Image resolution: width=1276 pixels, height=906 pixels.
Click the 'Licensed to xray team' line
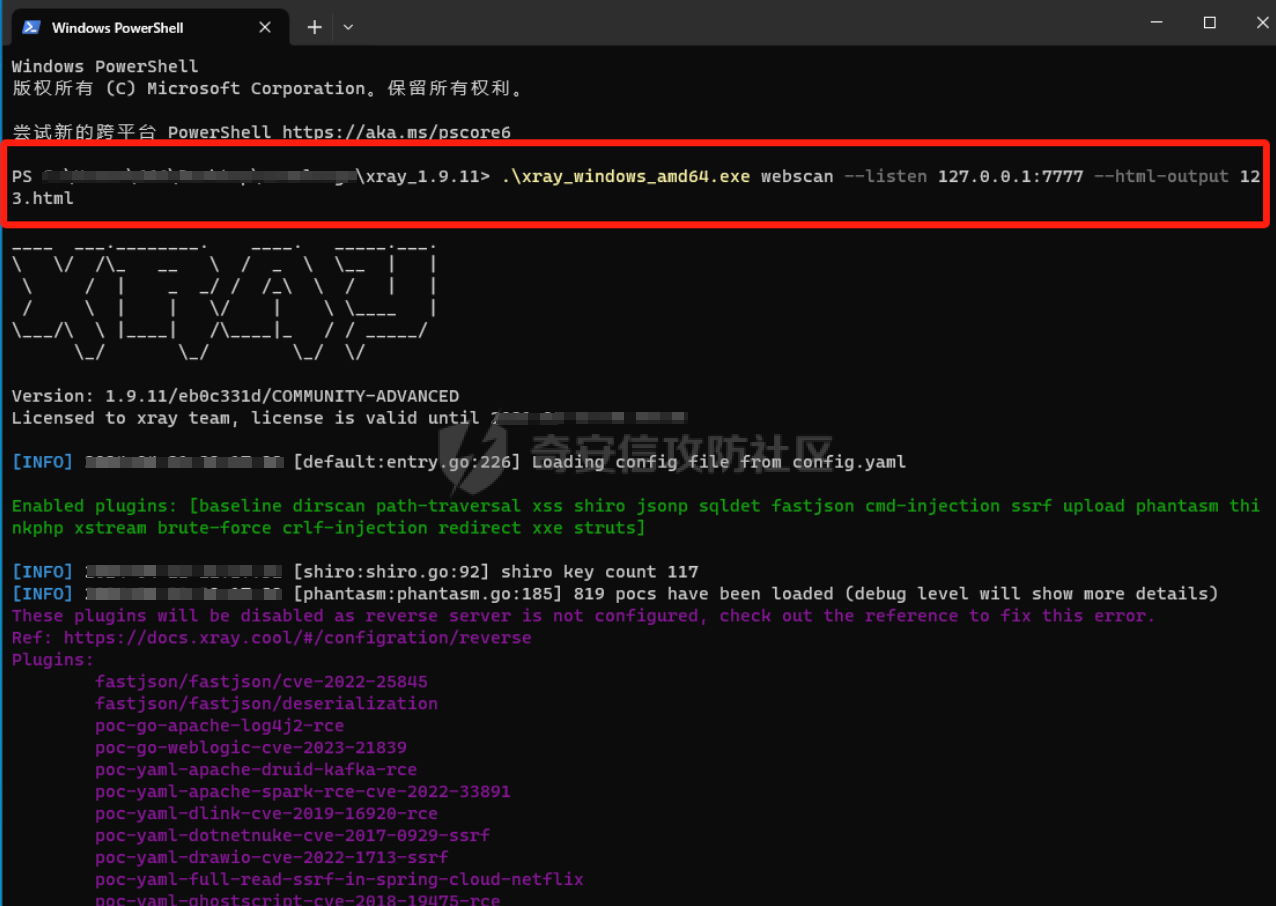click(x=349, y=418)
